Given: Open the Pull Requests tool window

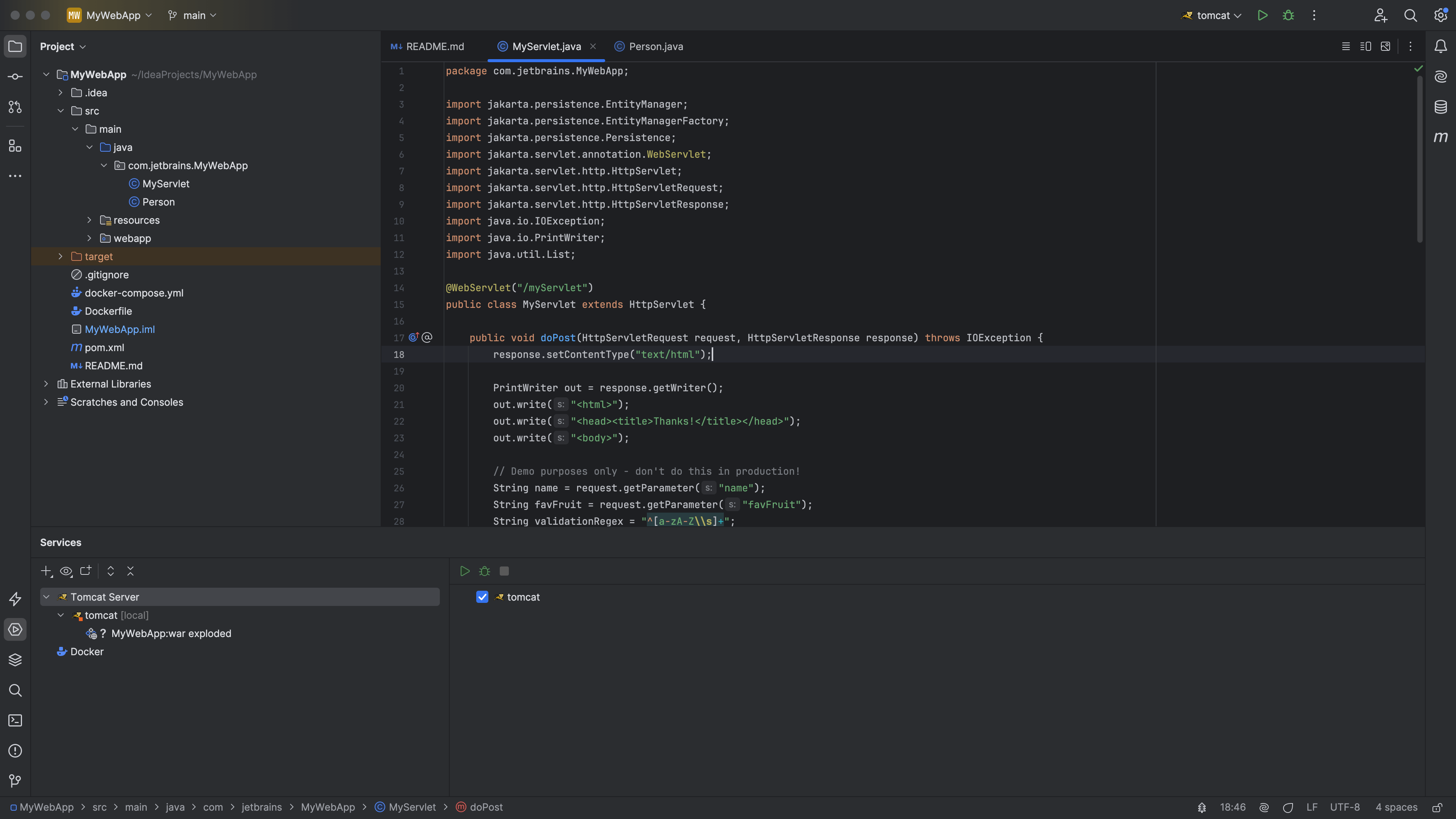Looking at the screenshot, I should [15, 107].
